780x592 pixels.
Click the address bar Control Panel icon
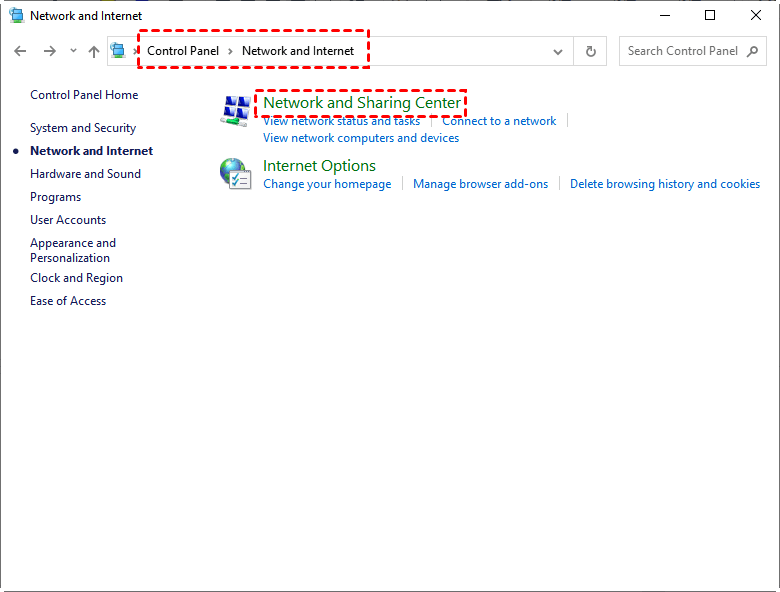tap(119, 51)
